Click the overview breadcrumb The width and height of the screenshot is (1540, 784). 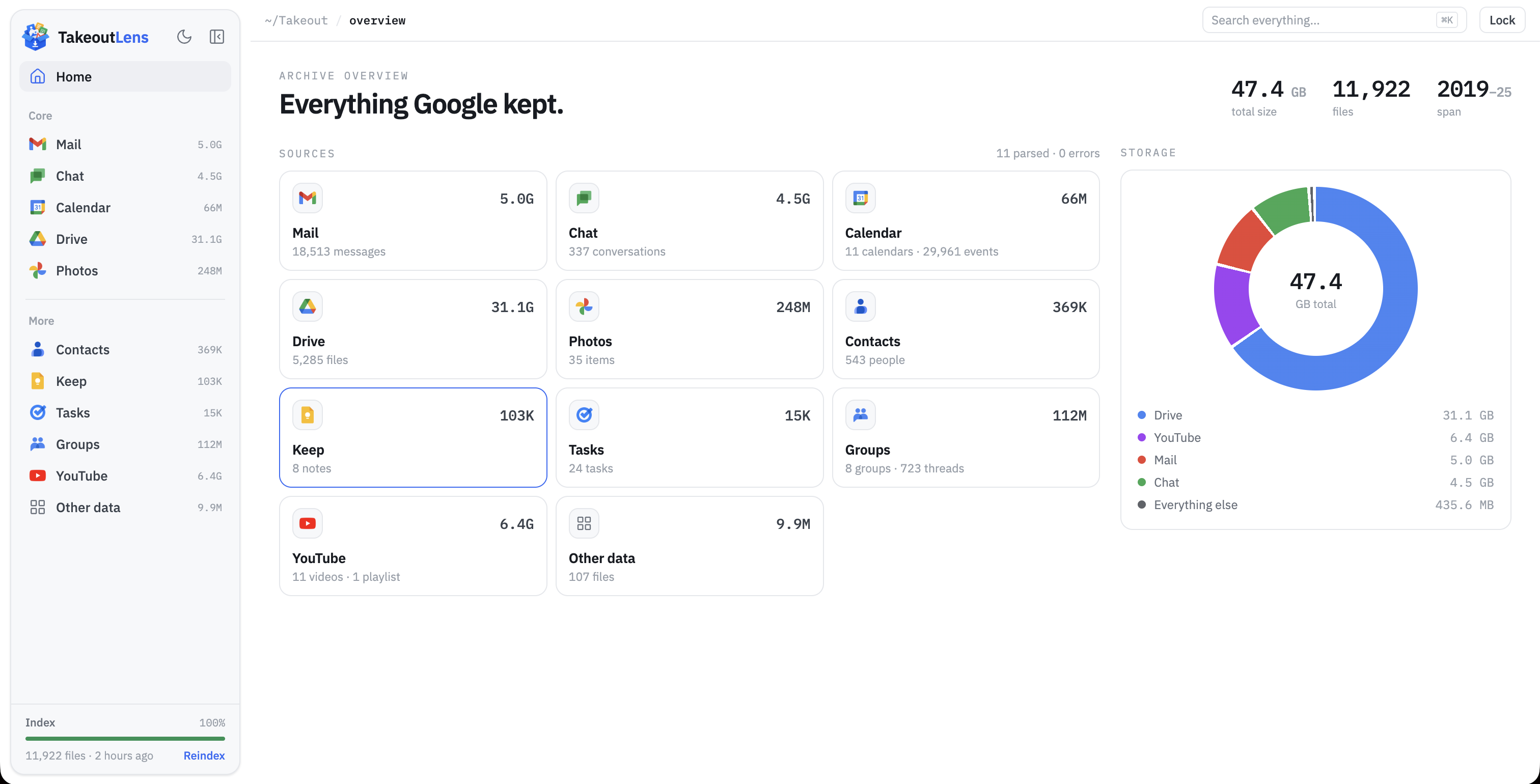click(x=377, y=20)
